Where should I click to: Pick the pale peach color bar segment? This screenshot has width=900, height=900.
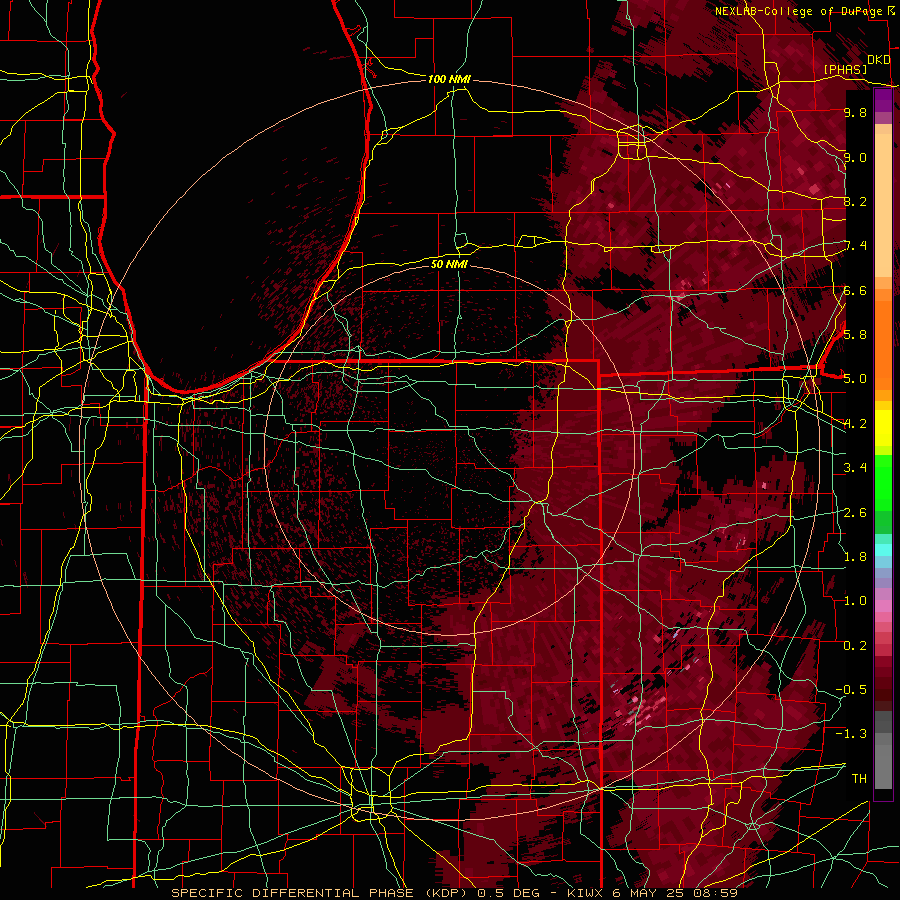(883, 207)
